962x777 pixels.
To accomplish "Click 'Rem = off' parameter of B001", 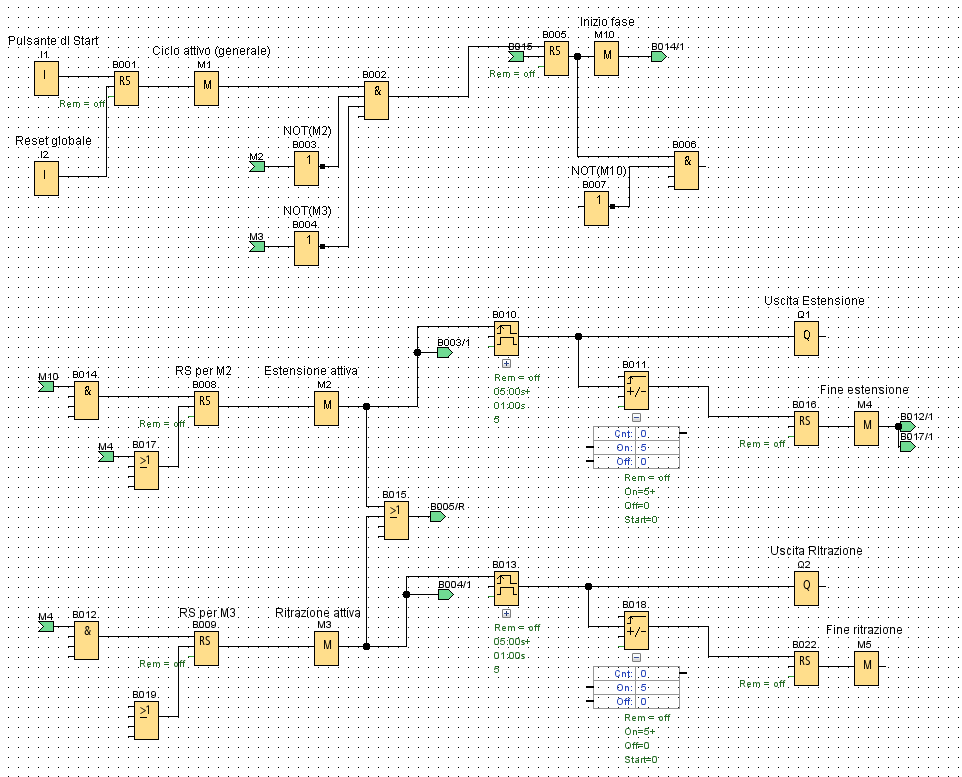I will click(82, 104).
